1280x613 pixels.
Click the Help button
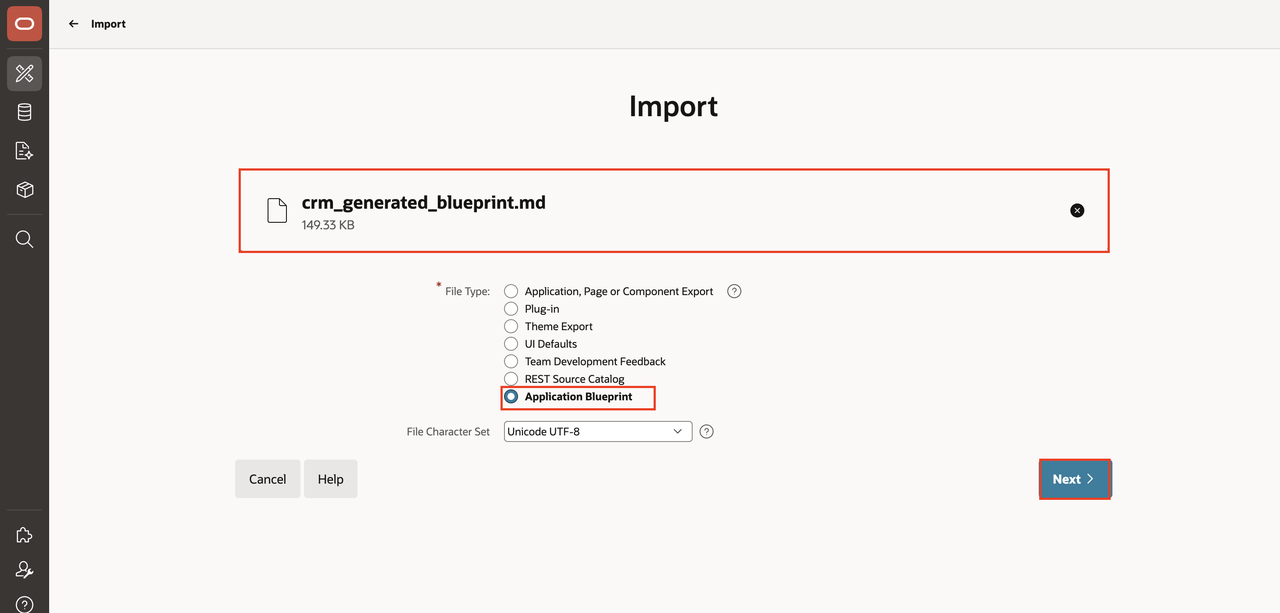tap(330, 479)
